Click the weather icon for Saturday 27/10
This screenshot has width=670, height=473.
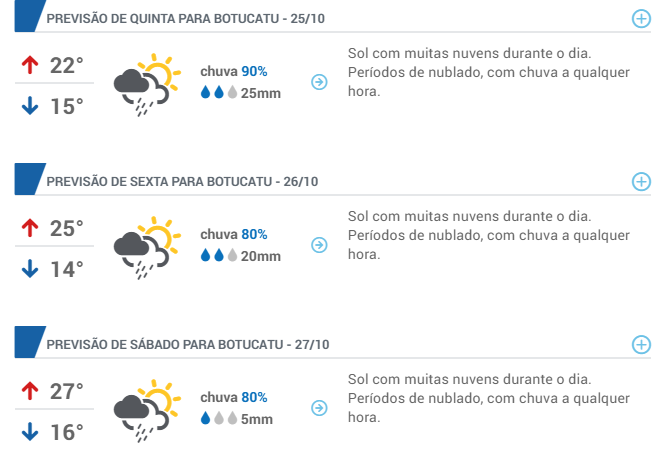point(147,410)
